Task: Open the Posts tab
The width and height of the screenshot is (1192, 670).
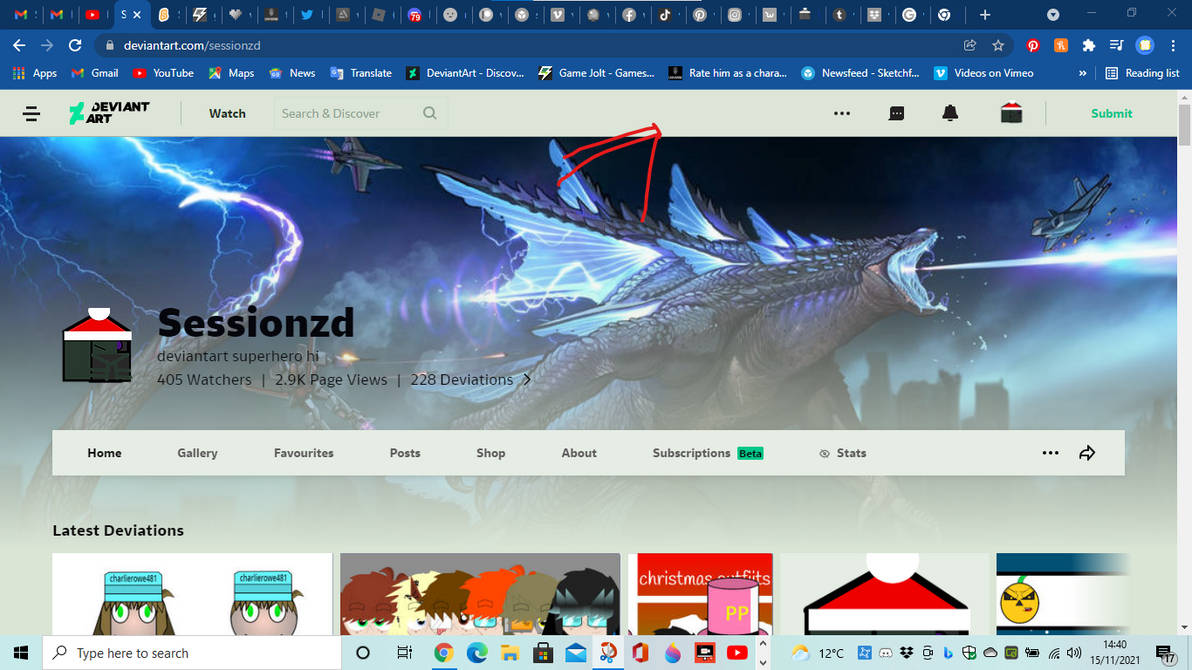Action: pos(404,453)
